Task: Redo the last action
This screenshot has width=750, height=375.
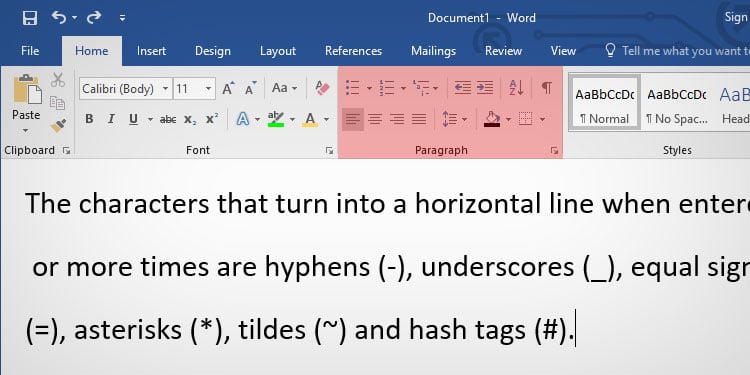Action: (94, 18)
